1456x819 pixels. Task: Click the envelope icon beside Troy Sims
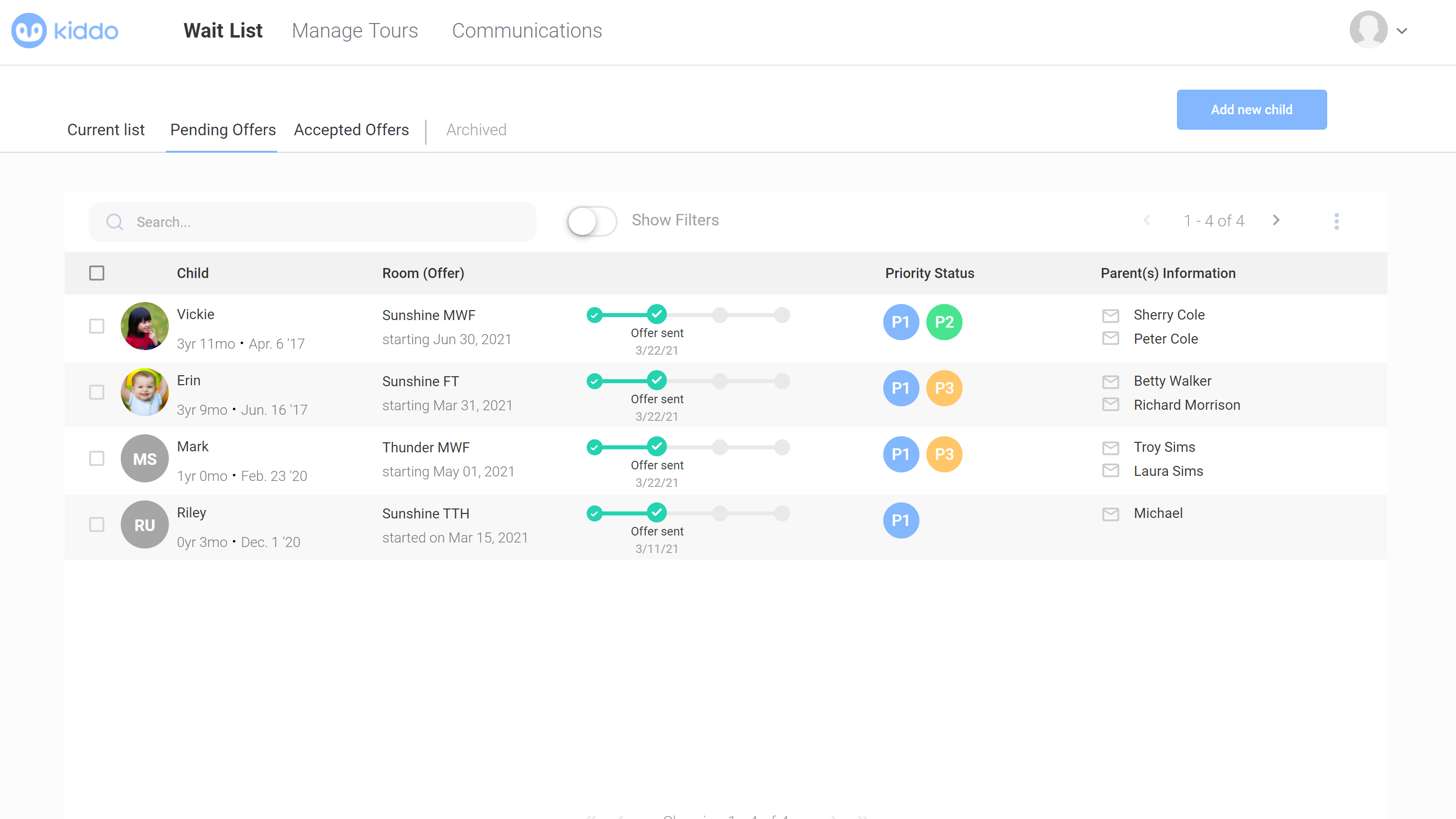click(1110, 447)
